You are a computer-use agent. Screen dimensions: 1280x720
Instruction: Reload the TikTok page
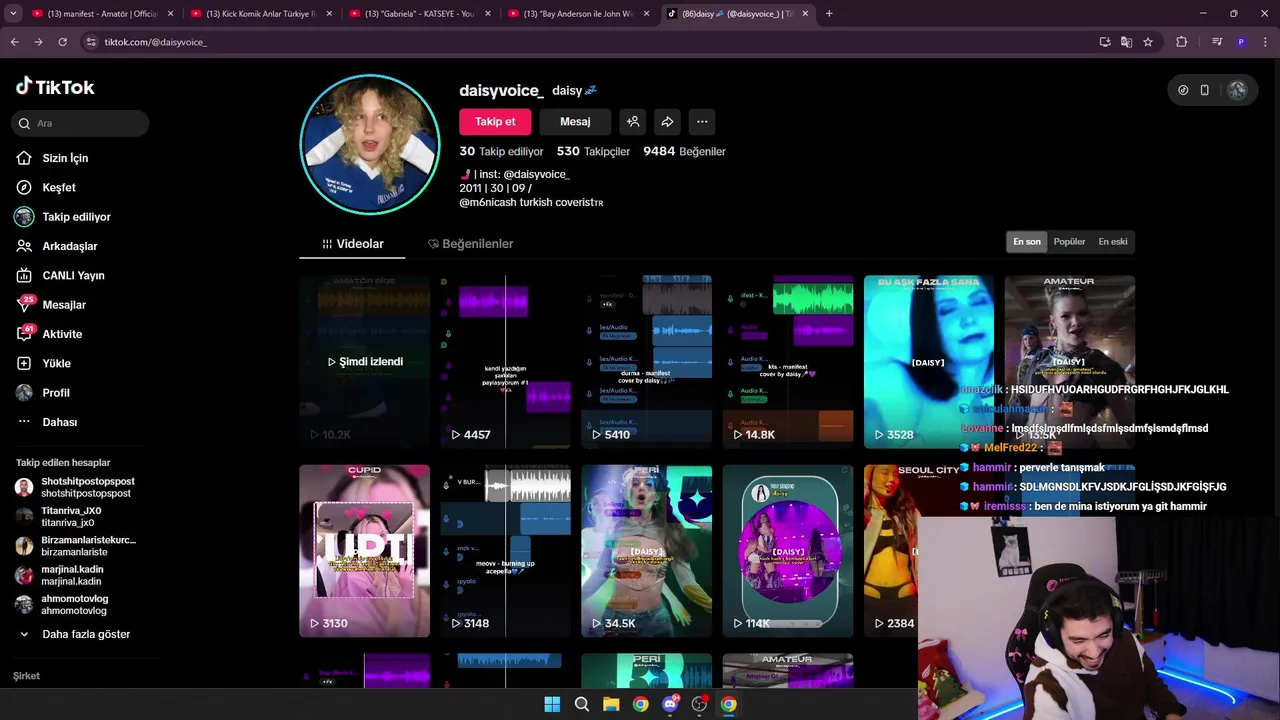[62, 42]
